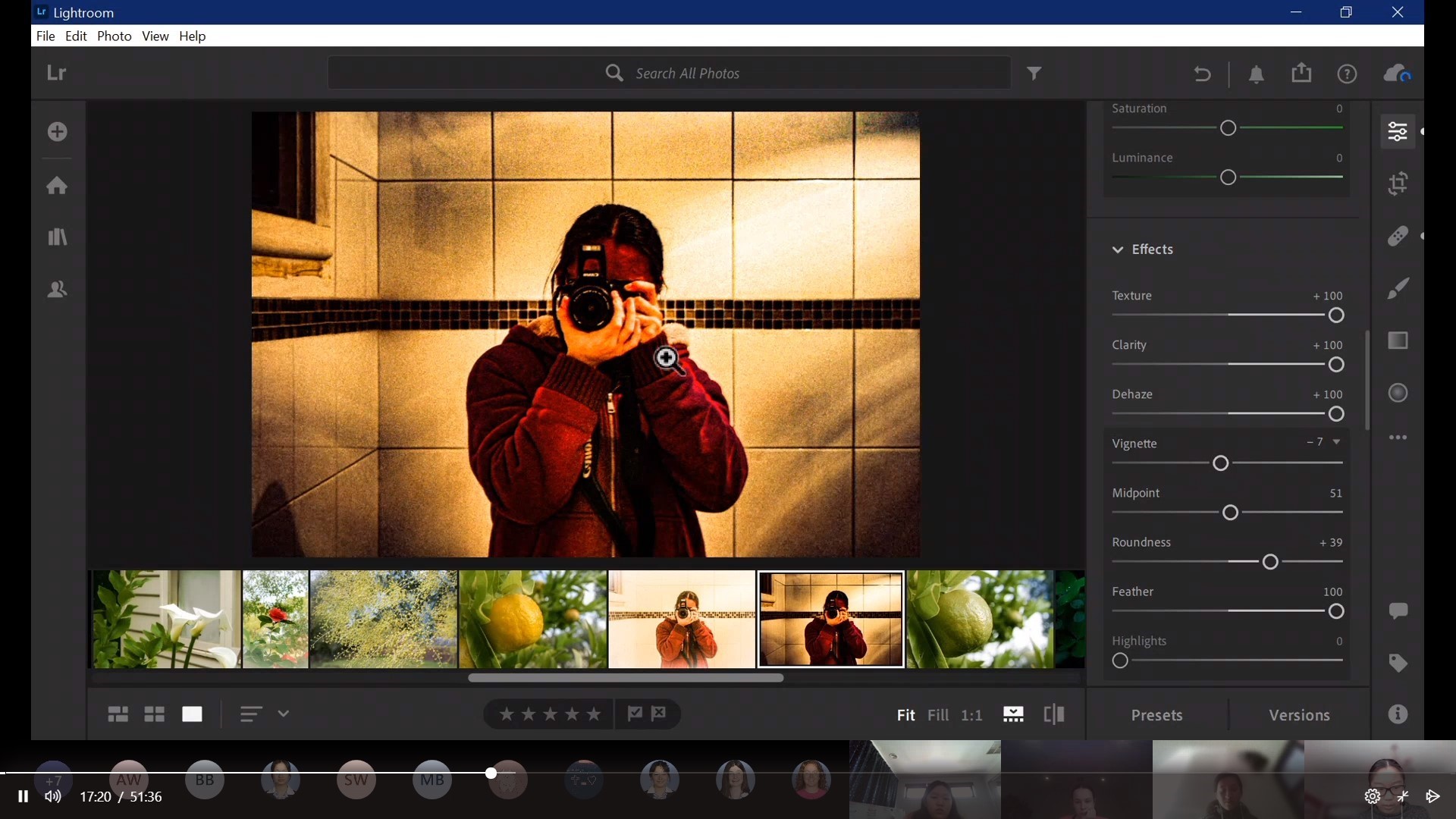Open the three-dot more options icon
The height and width of the screenshot is (819, 1456).
point(1398,438)
